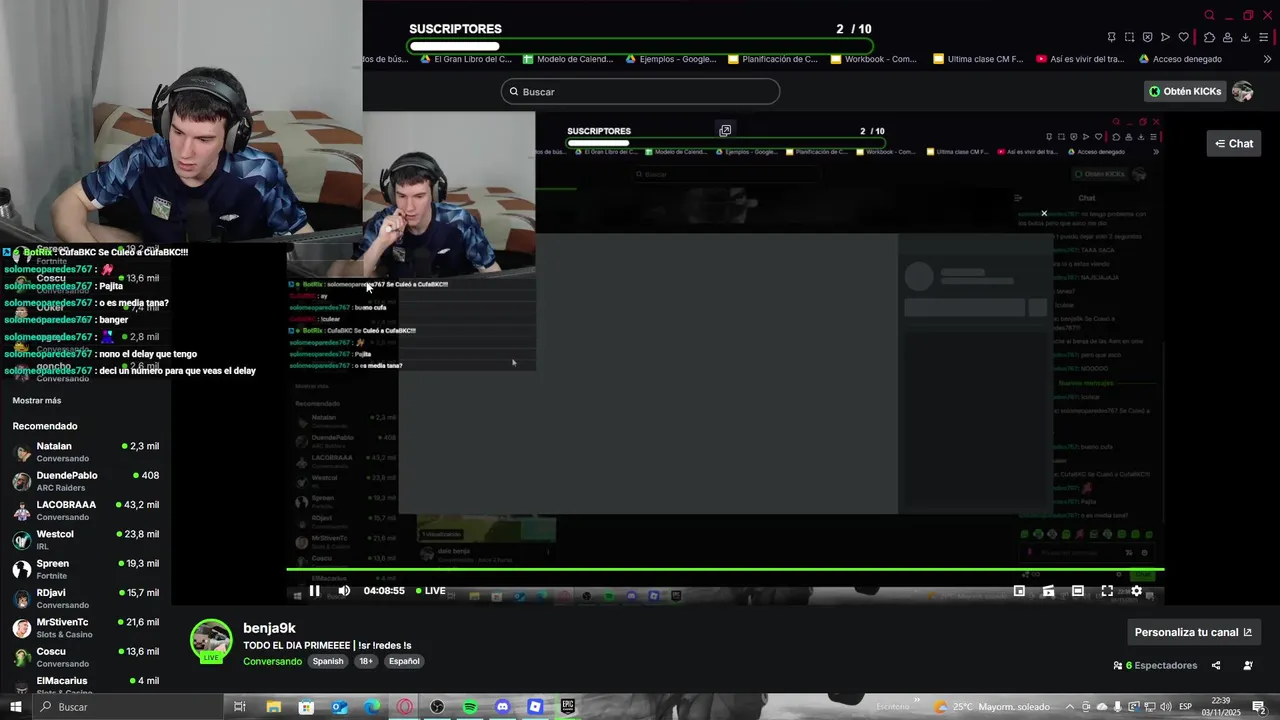Open Coscu in the Recomendado list
Viewport: 1280px width, 720px height.
[x=85, y=657]
